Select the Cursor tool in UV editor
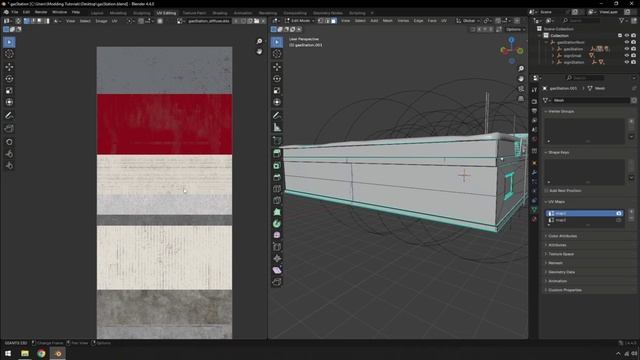 pos(9,54)
